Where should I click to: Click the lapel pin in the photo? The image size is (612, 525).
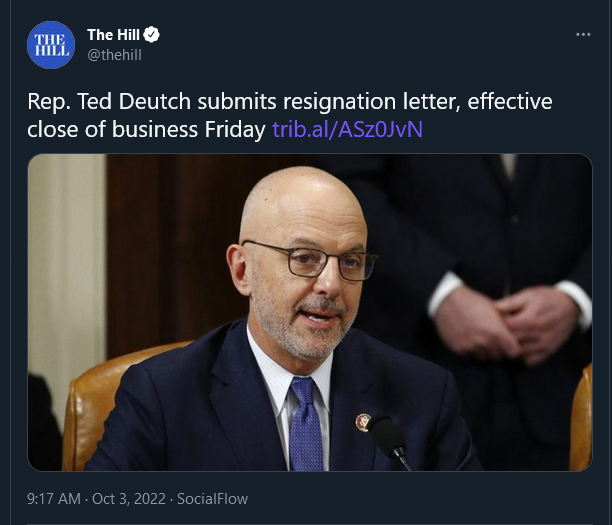[x=362, y=423]
